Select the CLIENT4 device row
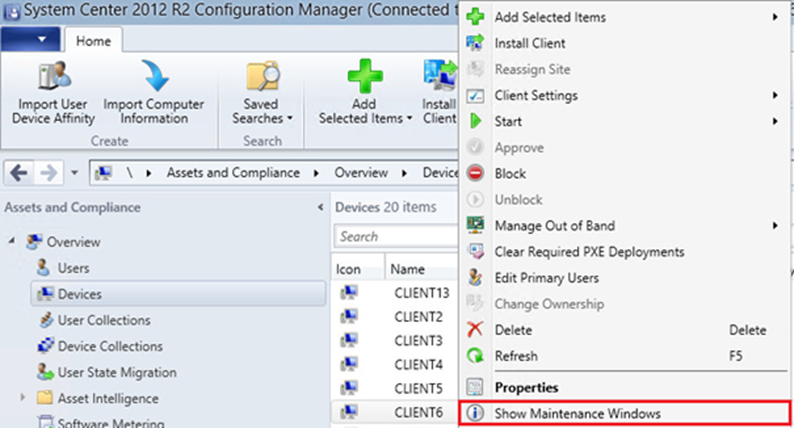Image resolution: width=794 pixels, height=428 pixels. click(x=395, y=364)
